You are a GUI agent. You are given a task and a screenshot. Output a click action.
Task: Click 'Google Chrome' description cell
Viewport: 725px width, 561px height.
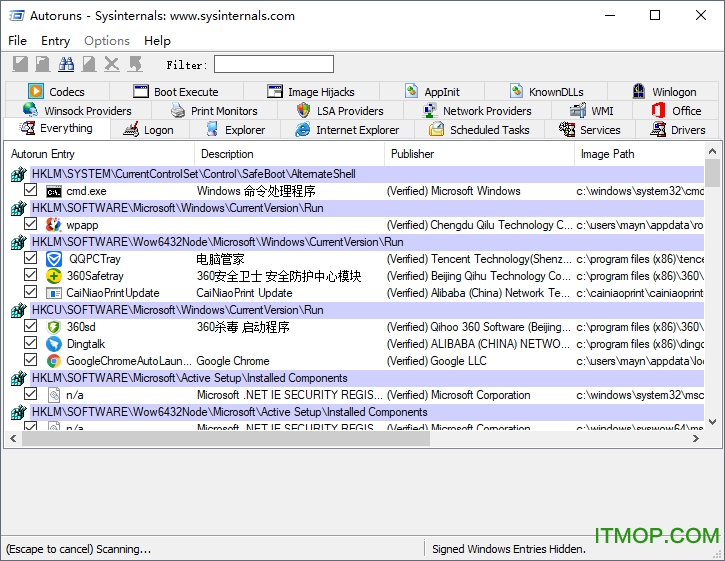[x=233, y=361]
